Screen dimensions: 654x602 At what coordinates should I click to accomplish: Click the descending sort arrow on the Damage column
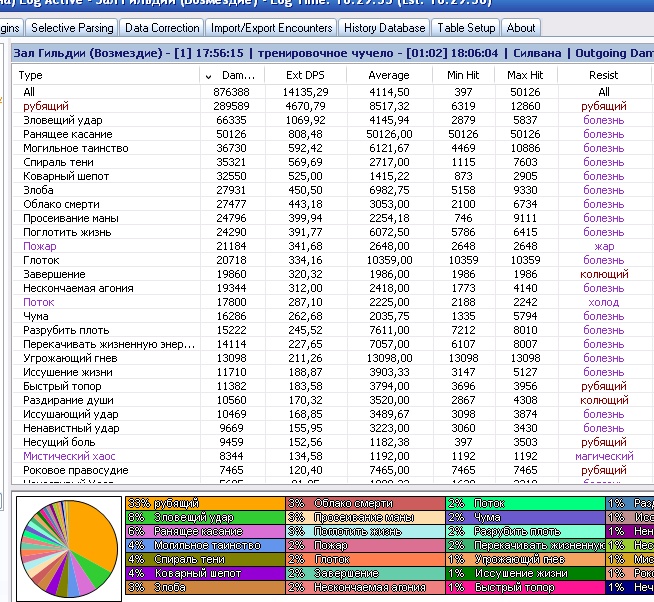click(x=209, y=76)
